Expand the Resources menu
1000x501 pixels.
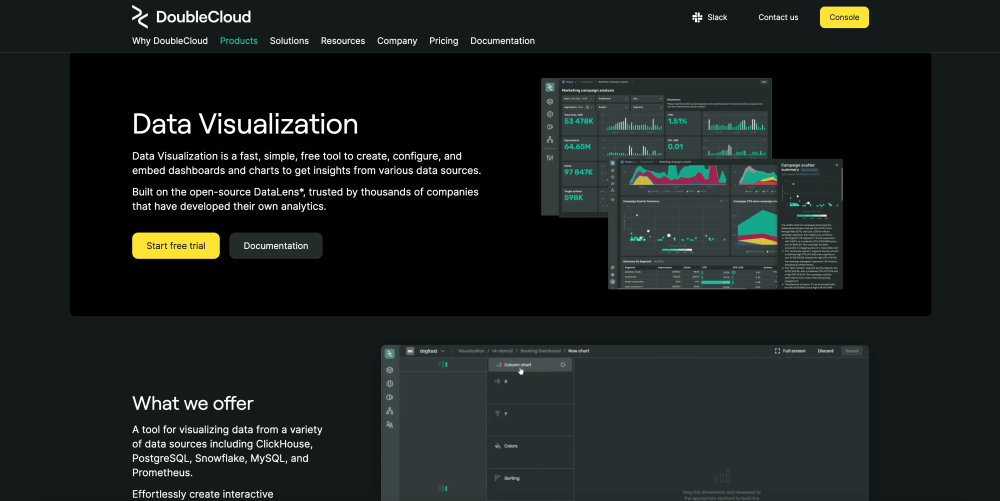(x=342, y=41)
